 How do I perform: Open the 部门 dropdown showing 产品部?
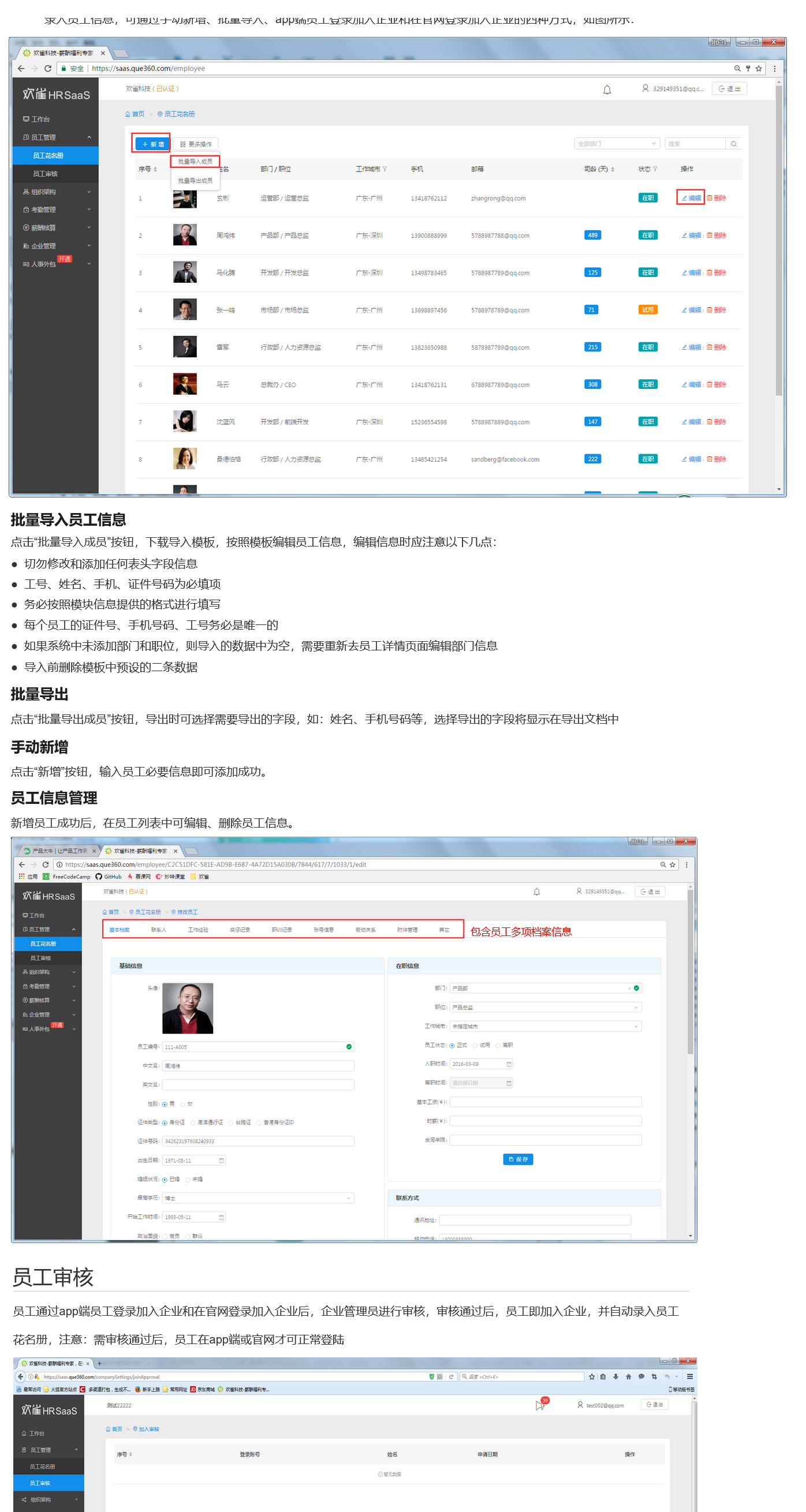546,988
